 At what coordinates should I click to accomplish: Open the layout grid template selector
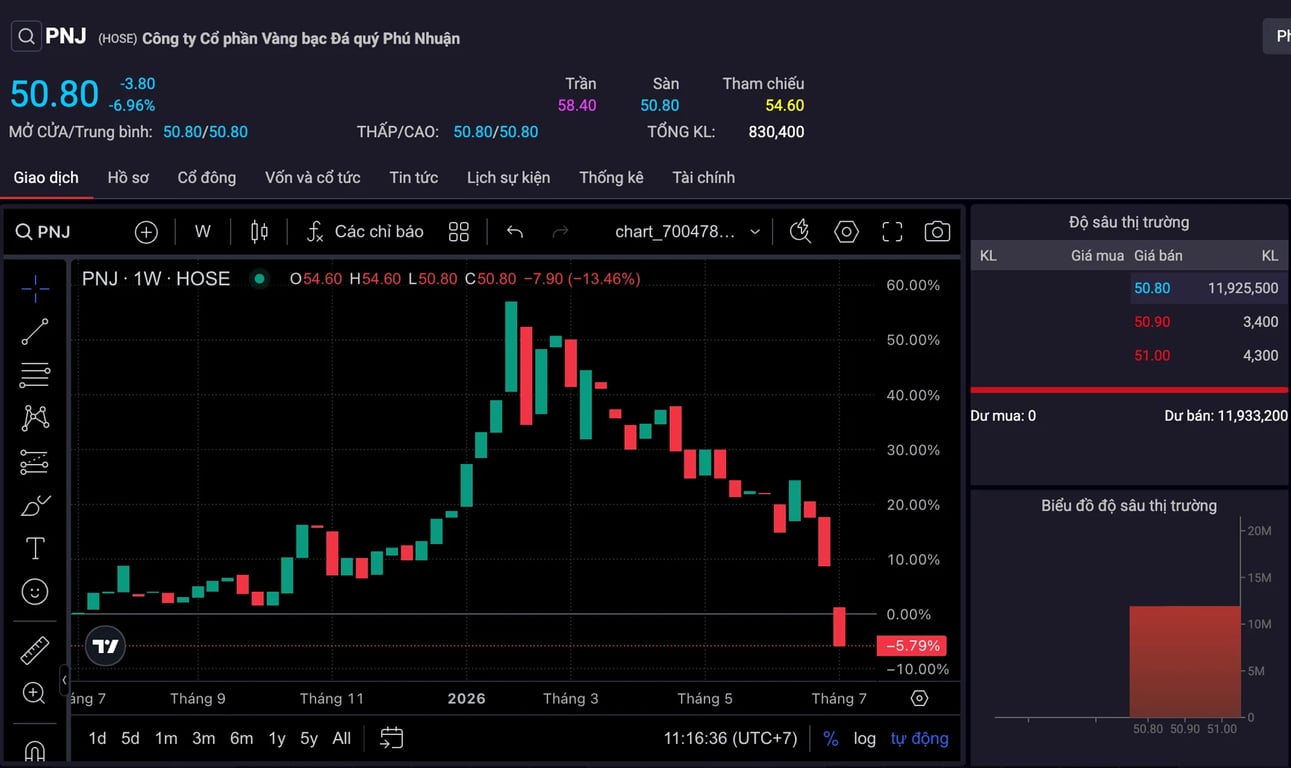[459, 232]
